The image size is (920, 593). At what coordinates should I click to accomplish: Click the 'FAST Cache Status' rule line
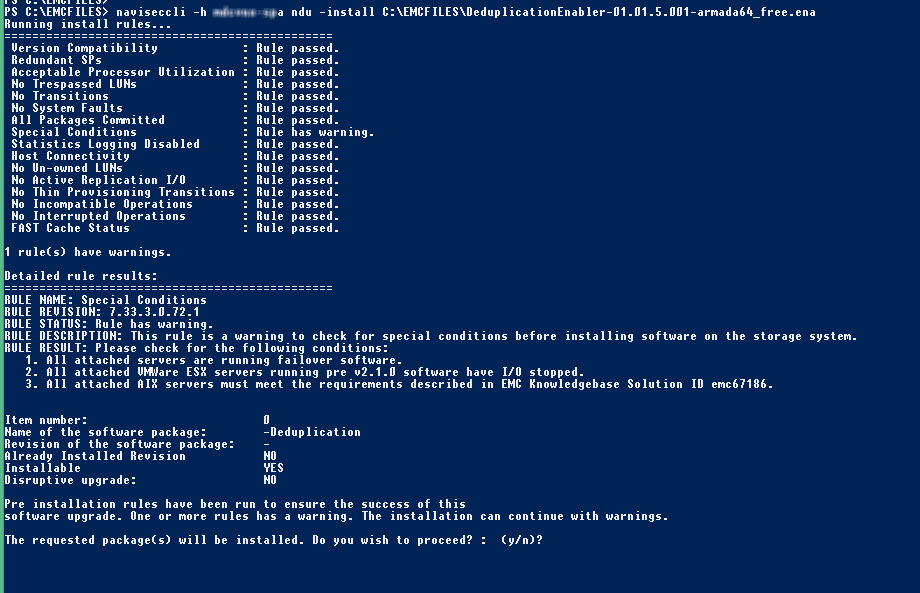tap(175, 228)
